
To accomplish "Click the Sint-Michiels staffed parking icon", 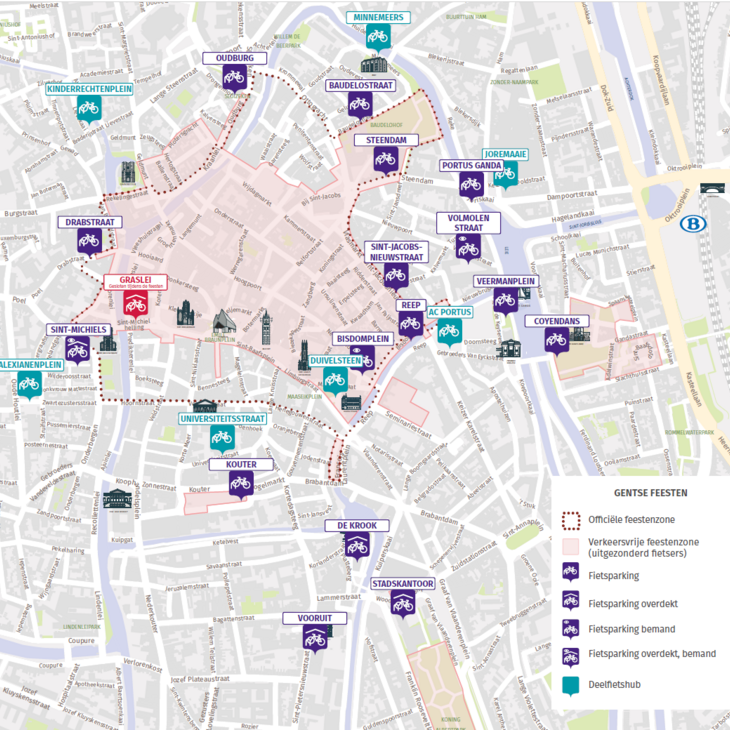I will (78, 350).
